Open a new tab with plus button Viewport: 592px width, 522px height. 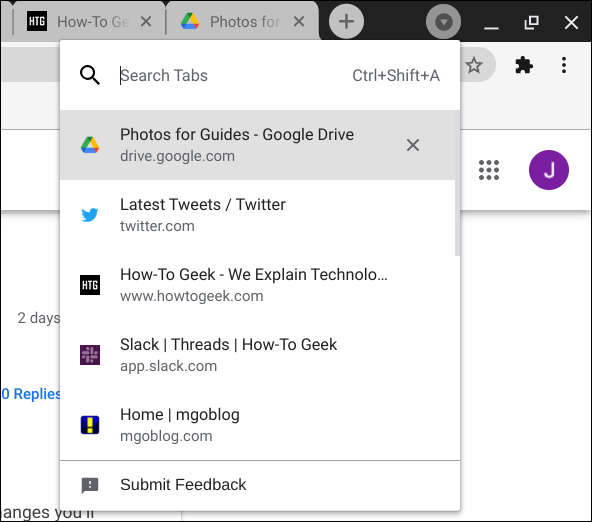point(346,22)
